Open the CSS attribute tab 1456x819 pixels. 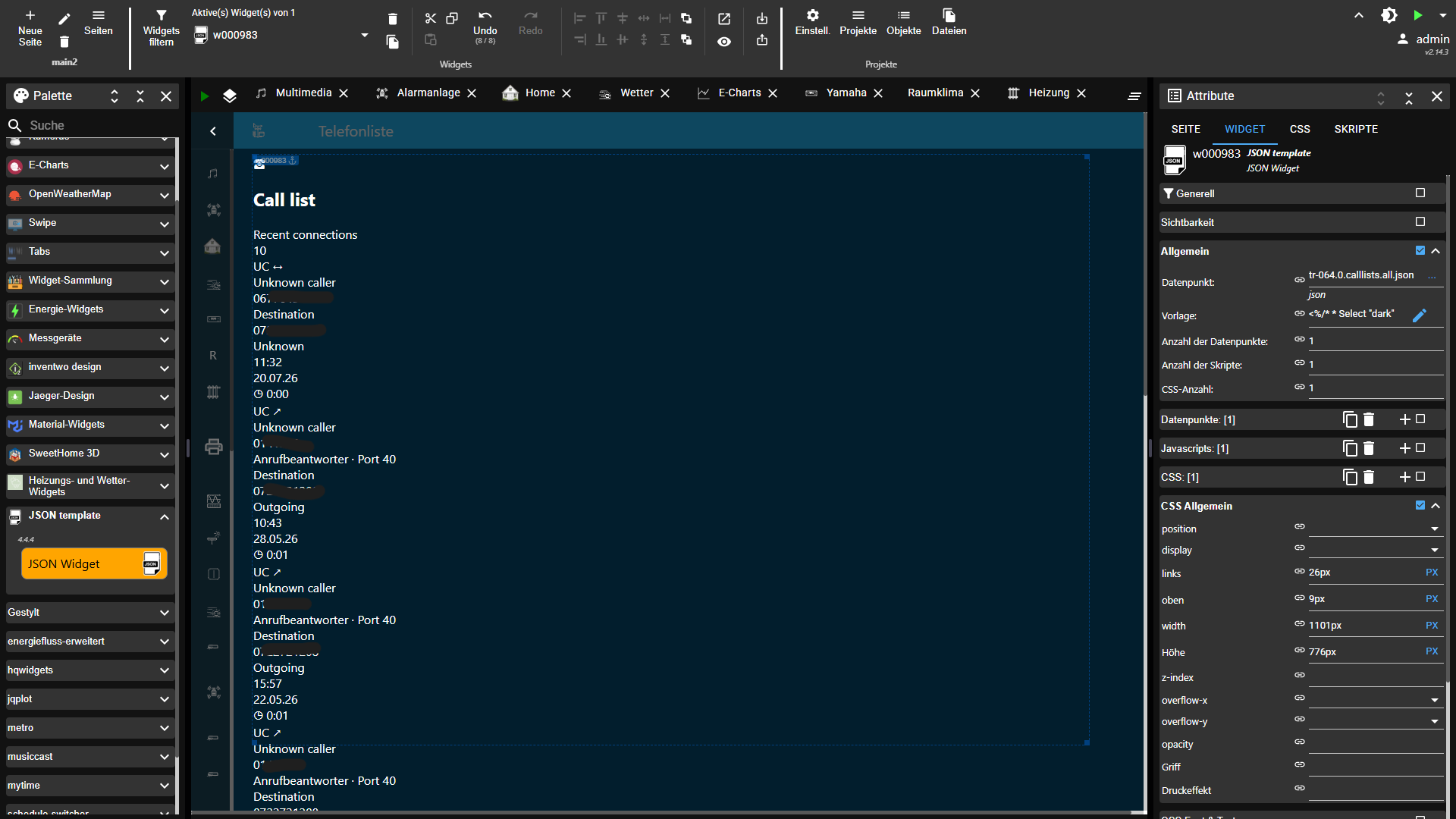click(x=1300, y=129)
